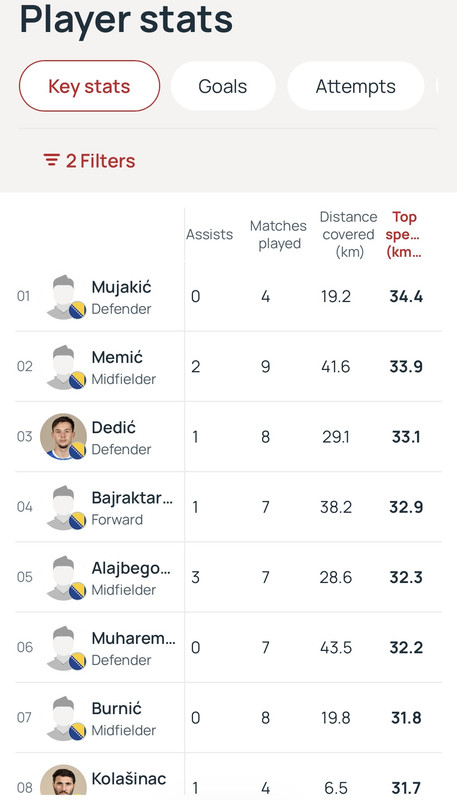Screen dimensions: 457x800
Task: Switch to the Goals tab
Action: coord(223,86)
